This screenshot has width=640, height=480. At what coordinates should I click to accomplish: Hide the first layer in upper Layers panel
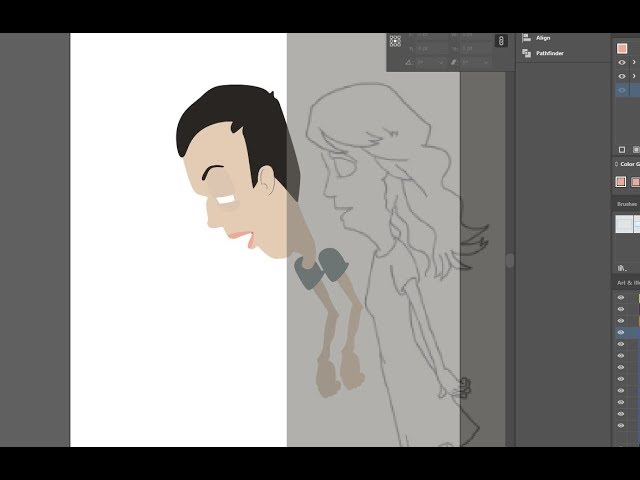pyautogui.click(x=622, y=62)
